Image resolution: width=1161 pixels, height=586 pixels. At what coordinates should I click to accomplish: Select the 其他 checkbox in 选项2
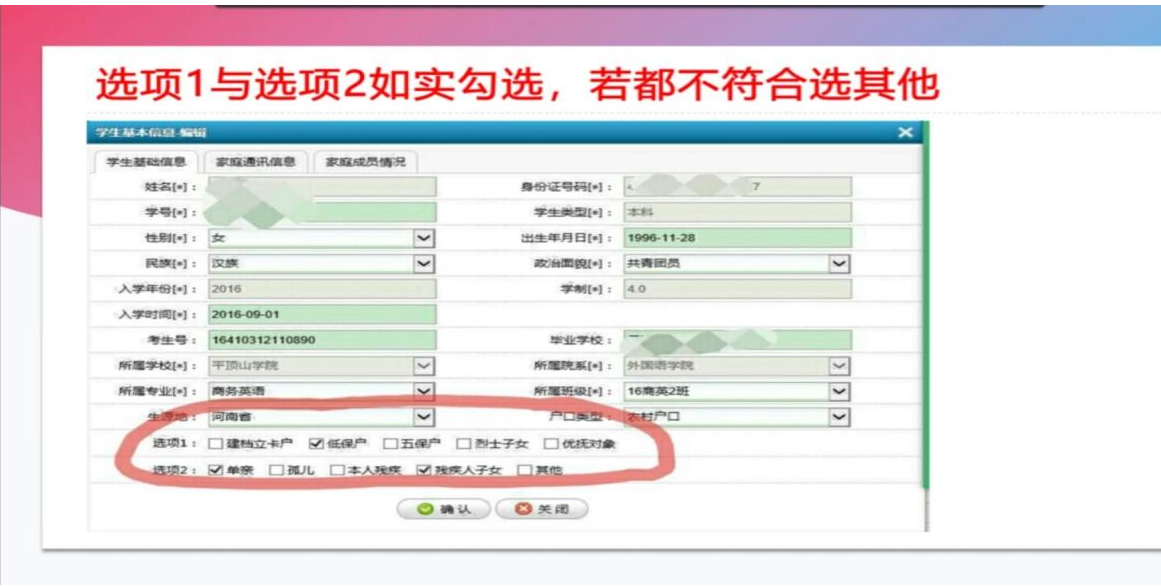[x=524, y=470]
